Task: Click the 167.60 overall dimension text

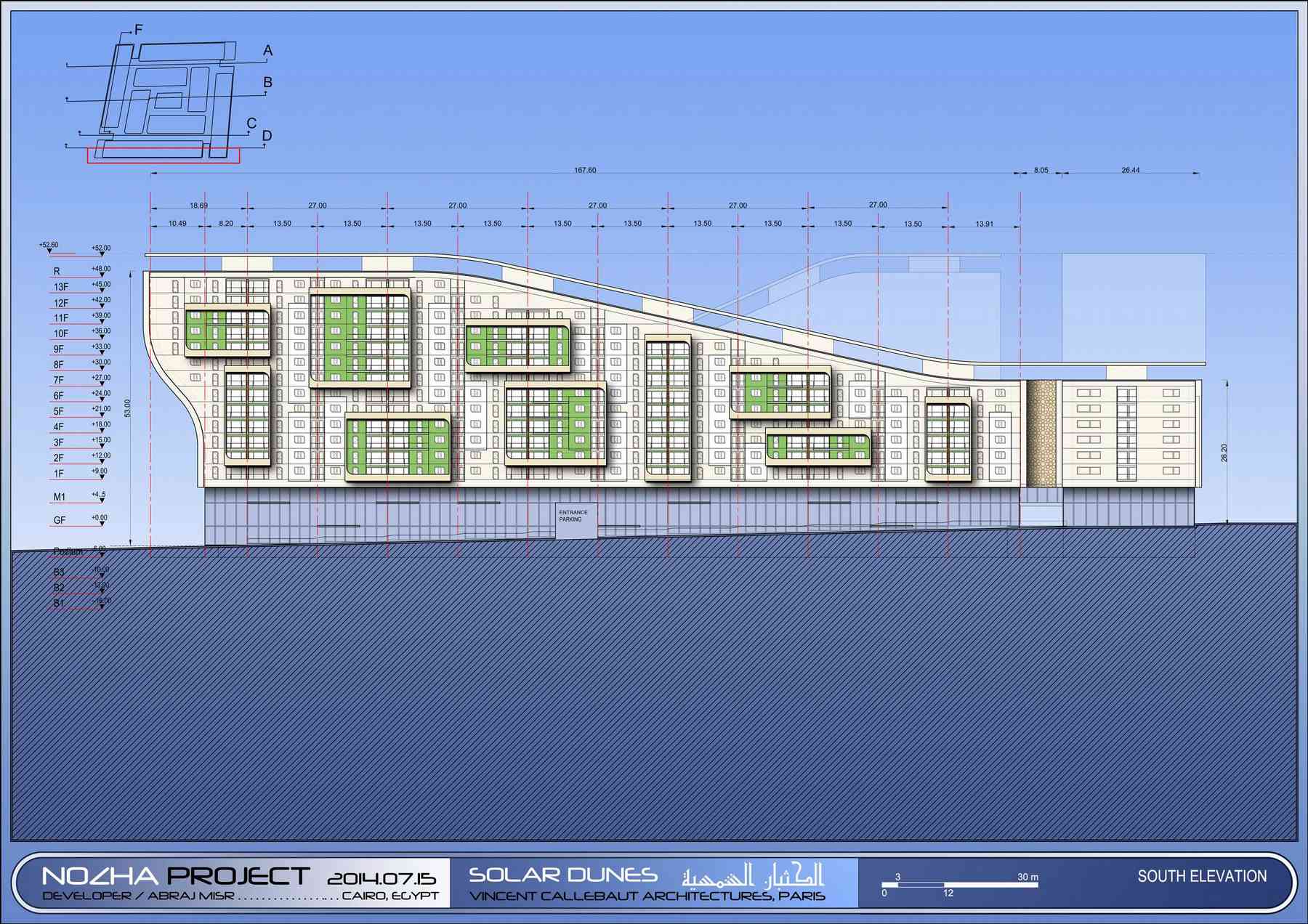Action: point(585,170)
